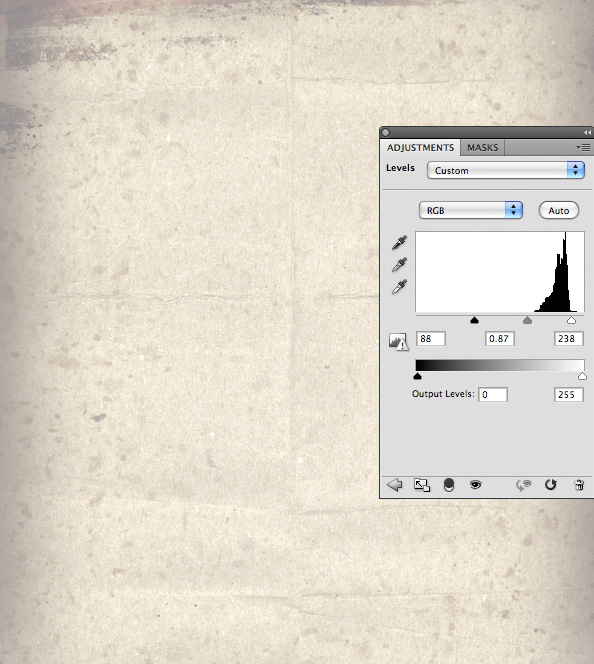Click the shadow input field showing 88
The height and width of the screenshot is (664, 594).
[x=431, y=339]
